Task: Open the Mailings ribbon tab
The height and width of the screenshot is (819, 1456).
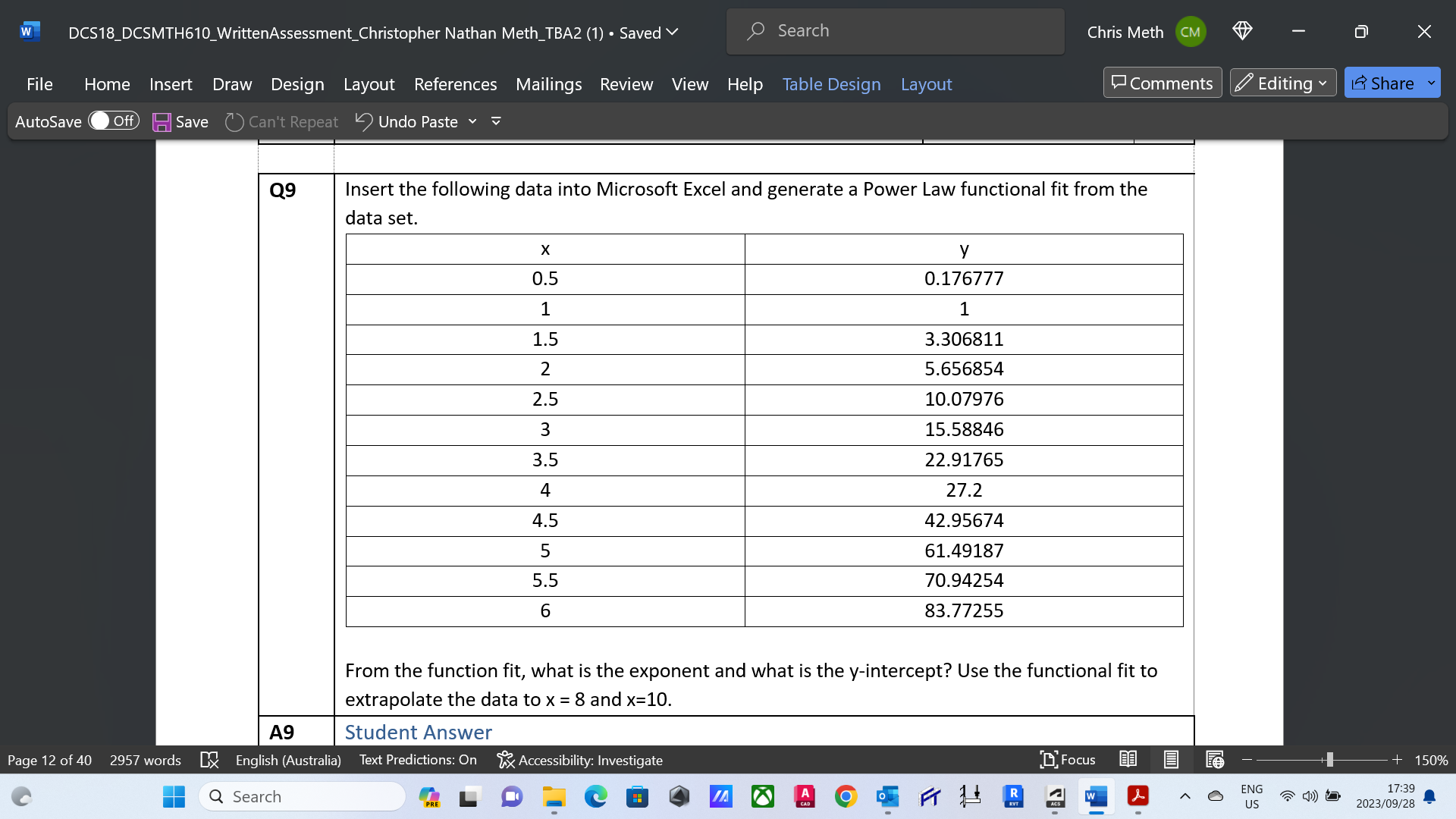Action: (548, 84)
